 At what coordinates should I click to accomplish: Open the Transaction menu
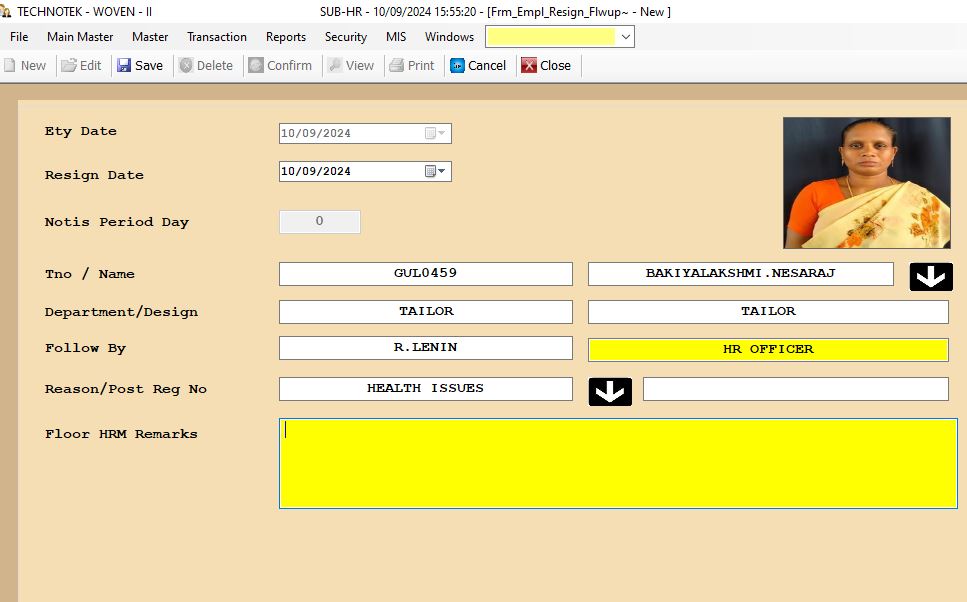click(216, 37)
